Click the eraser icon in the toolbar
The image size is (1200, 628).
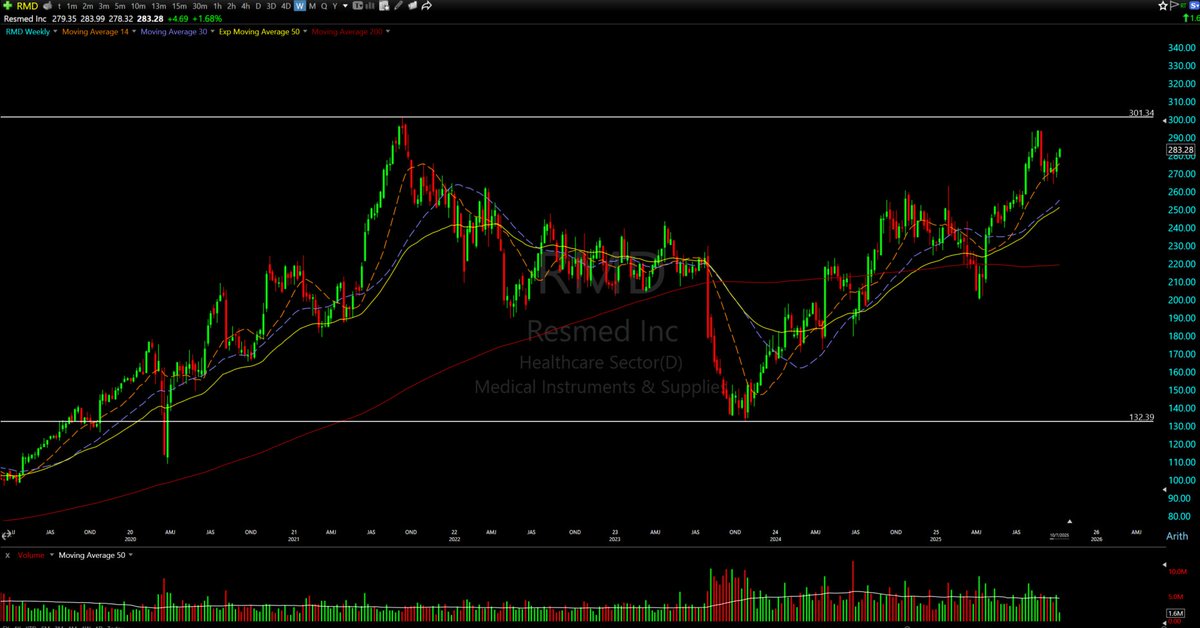[412, 6]
